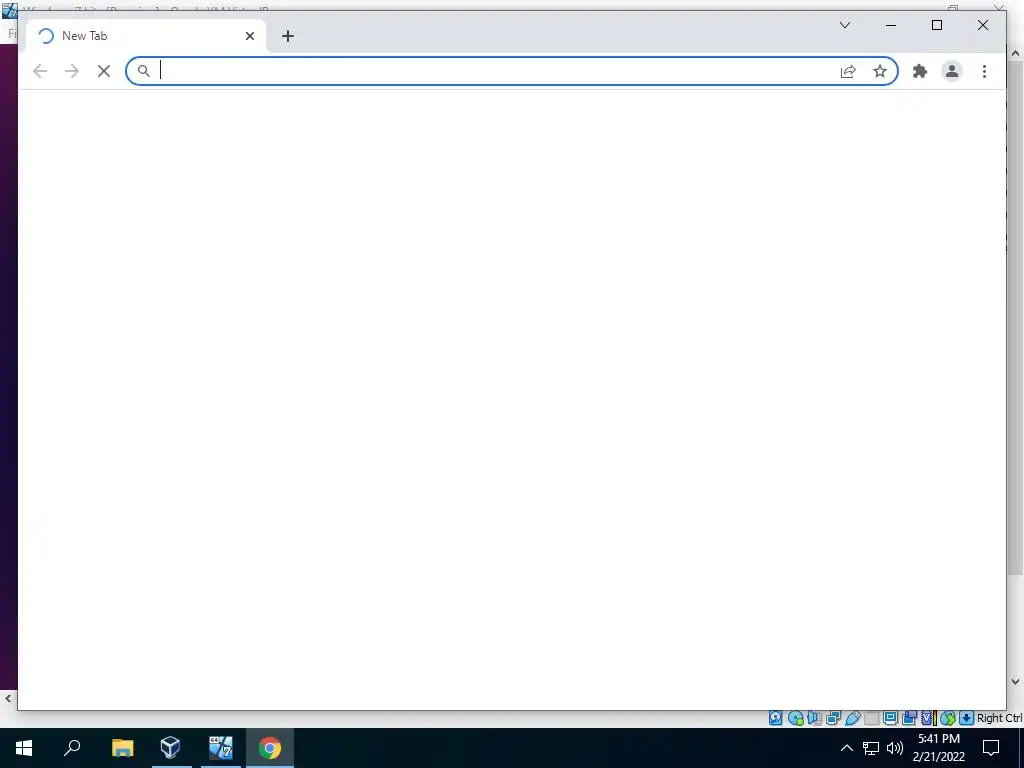Screen dimensions: 1024x768
Task: Bookmark this tab with the star icon
Action: pyautogui.click(x=880, y=71)
